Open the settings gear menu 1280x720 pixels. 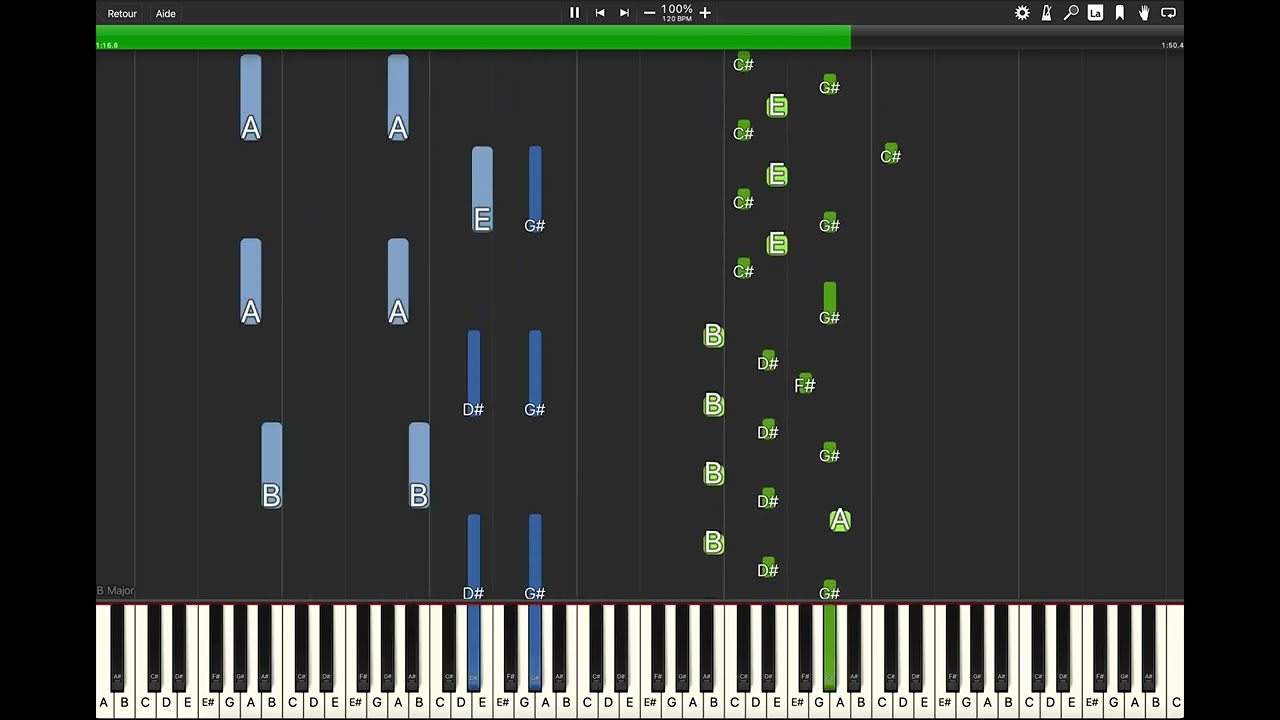[x=1022, y=13]
